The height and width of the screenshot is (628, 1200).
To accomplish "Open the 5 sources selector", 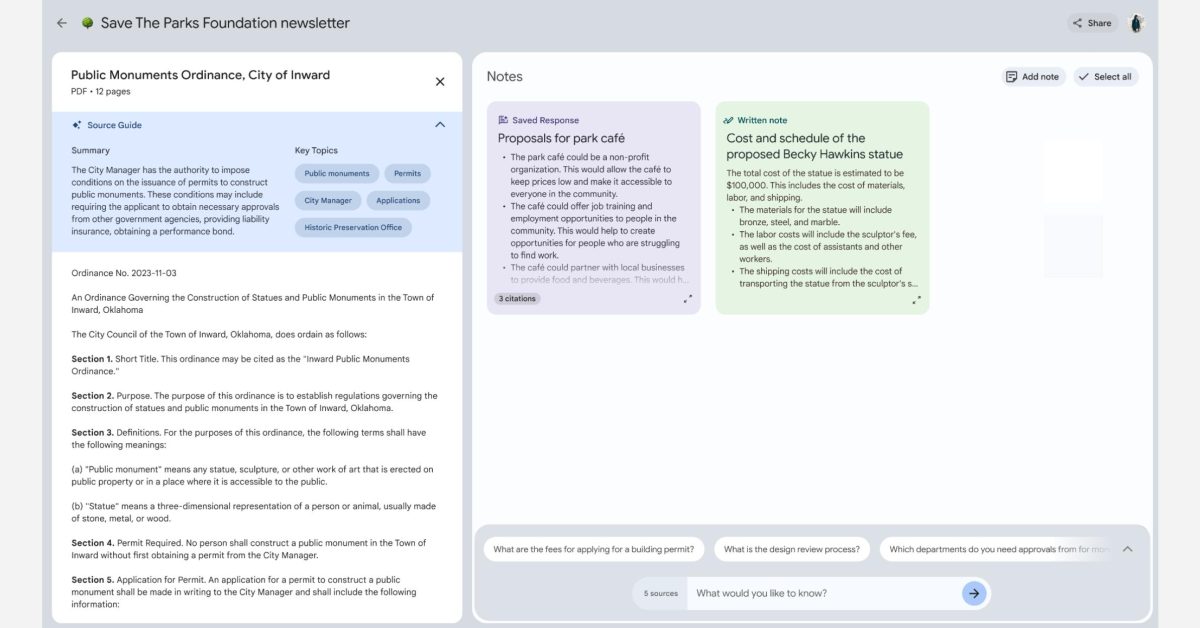I will [659, 592].
